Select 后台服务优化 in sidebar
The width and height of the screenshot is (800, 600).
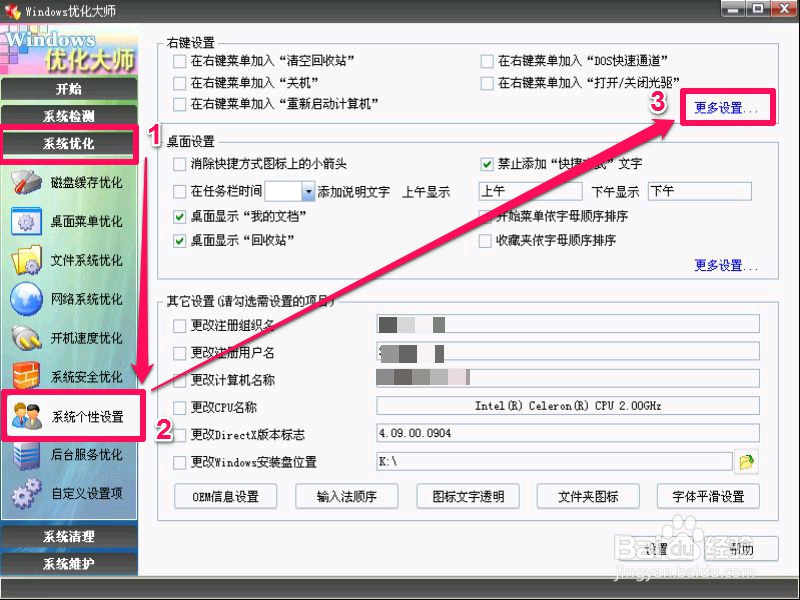click(x=87, y=455)
